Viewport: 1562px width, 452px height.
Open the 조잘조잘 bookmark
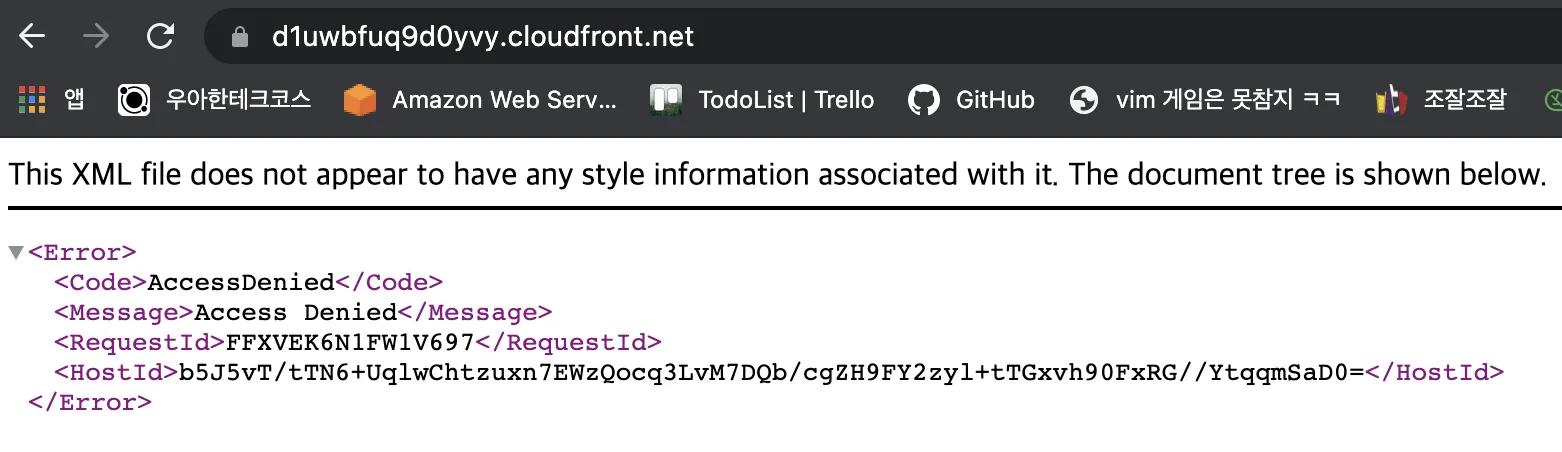point(1441,100)
